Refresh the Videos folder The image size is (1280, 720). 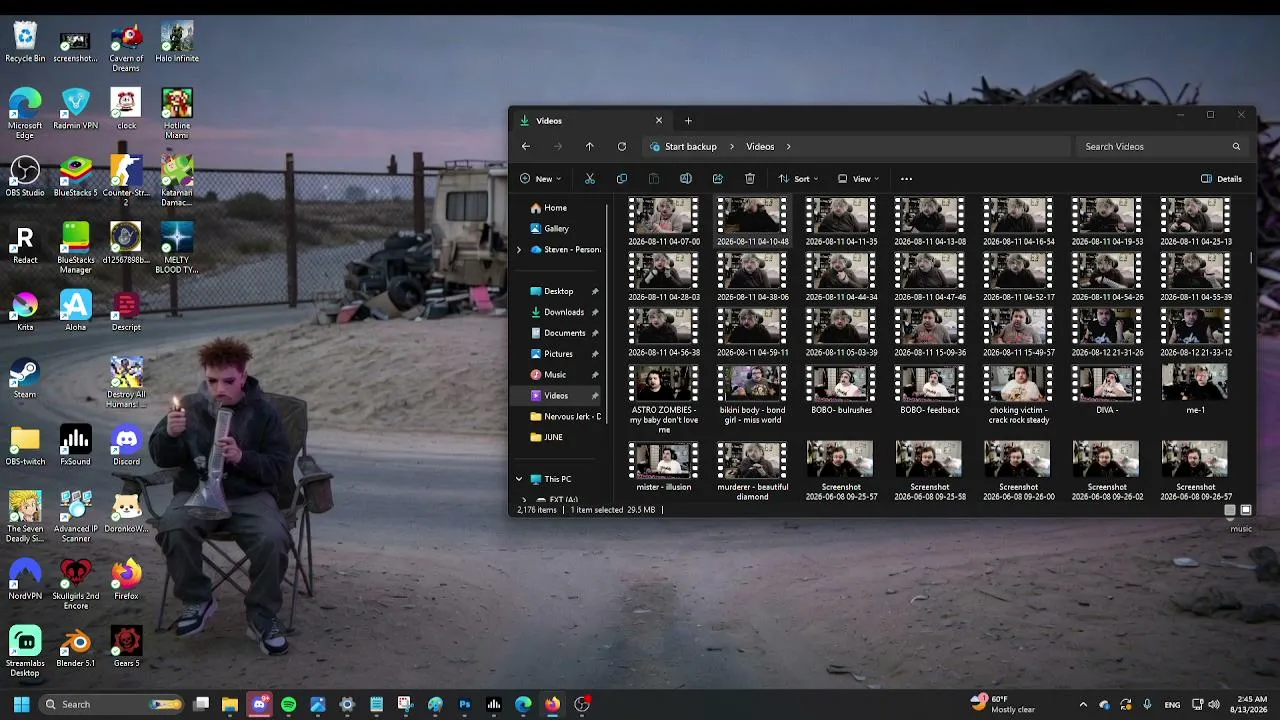click(x=622, y=146)
